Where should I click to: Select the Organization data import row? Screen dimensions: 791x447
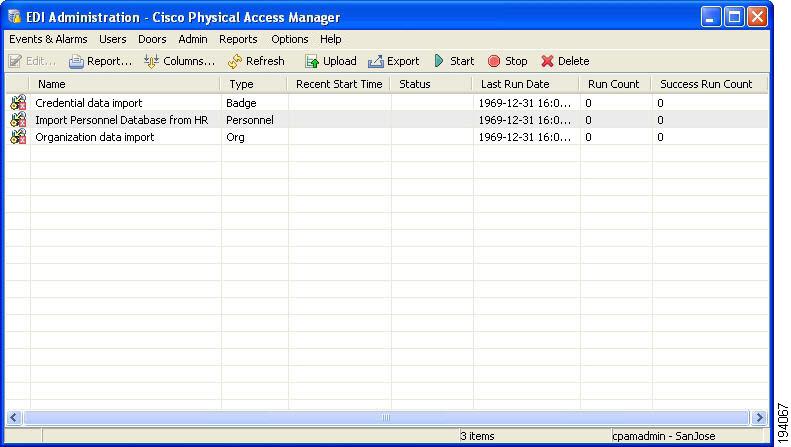coord(387,137)
